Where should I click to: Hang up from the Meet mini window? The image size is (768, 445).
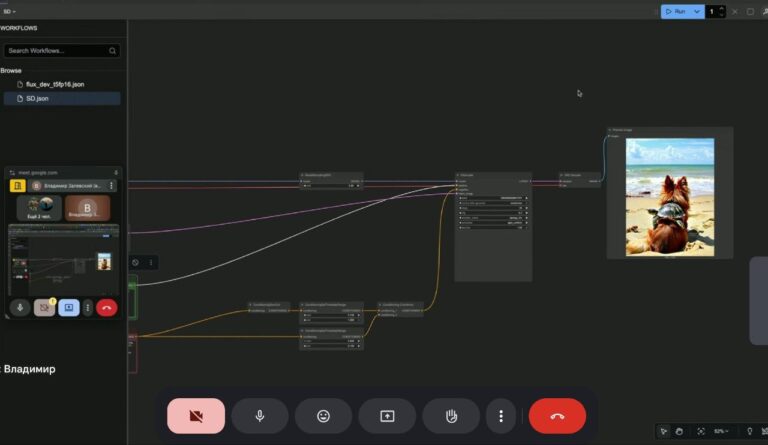tap(107, 308)
